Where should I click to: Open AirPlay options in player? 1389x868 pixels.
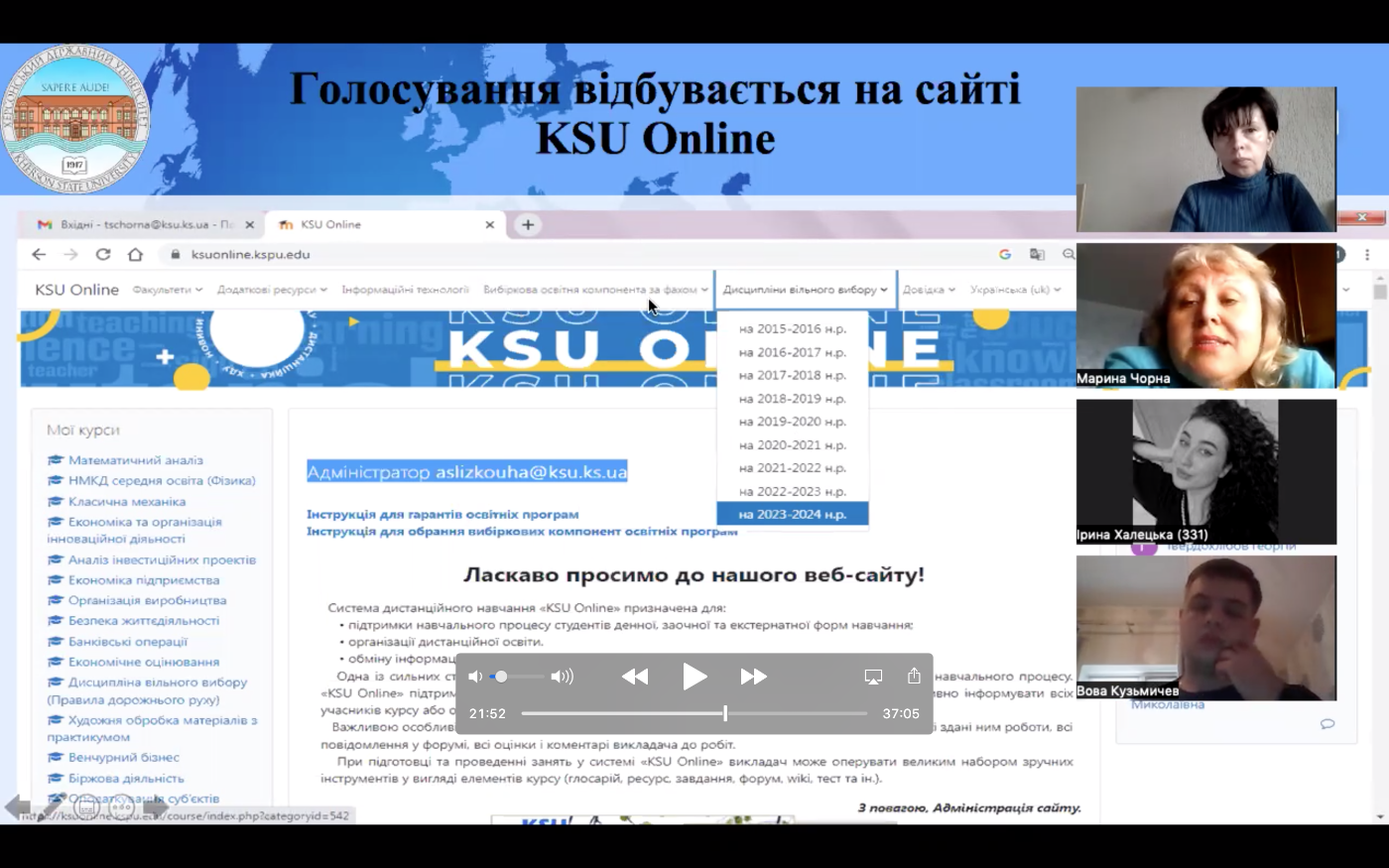point(873,677)
